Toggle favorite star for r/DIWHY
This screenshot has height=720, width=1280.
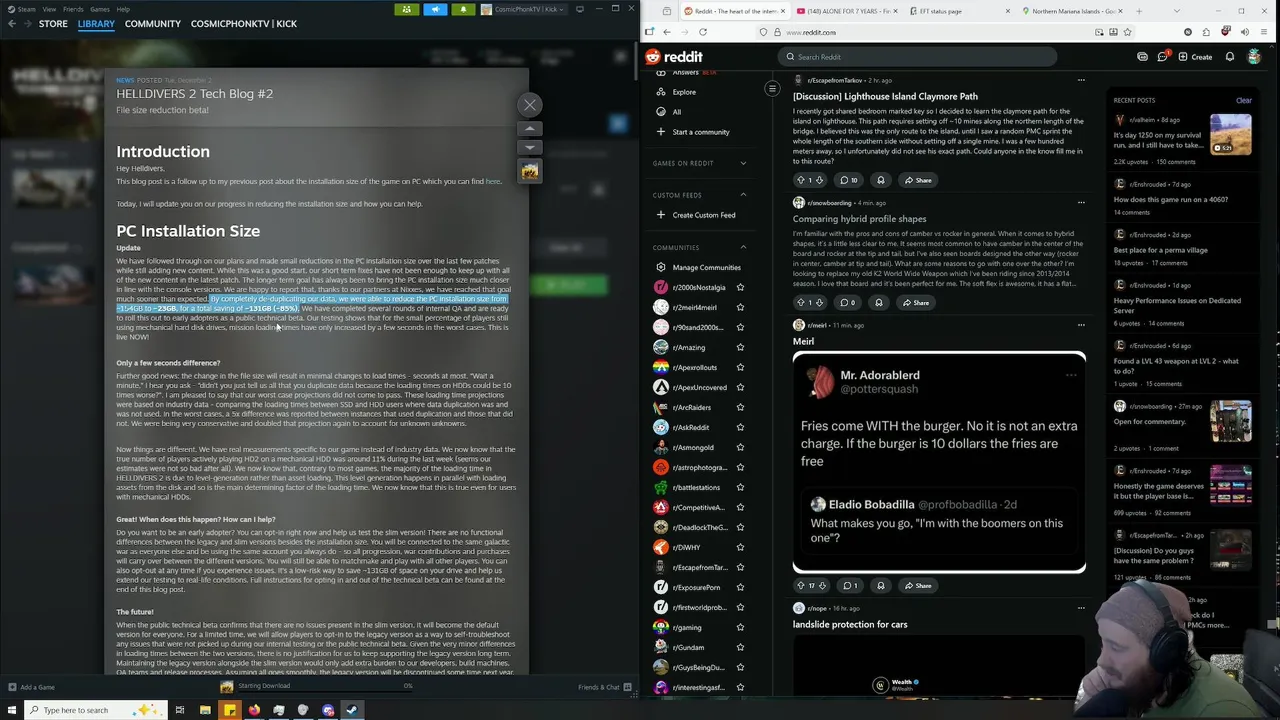tap(740, 547)
